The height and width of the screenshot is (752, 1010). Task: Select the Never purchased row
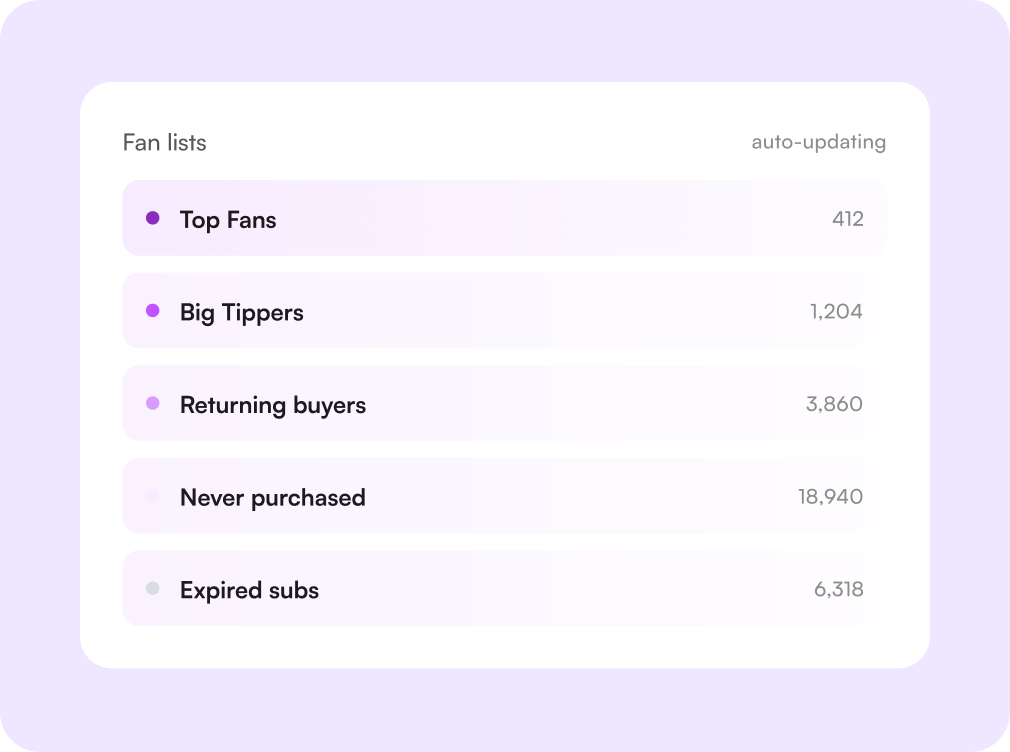click(505, 496)
